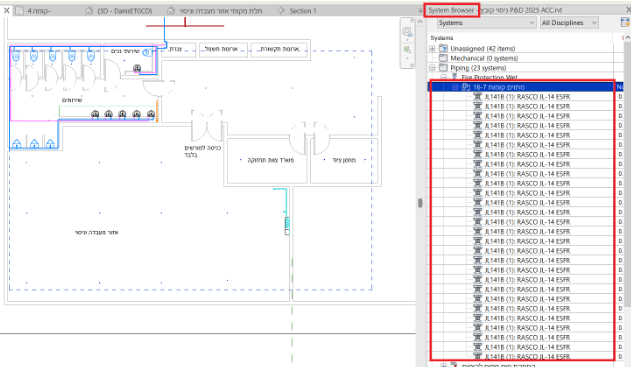Close the System Browser panel
634x375 pixels.
pos(629,10)
